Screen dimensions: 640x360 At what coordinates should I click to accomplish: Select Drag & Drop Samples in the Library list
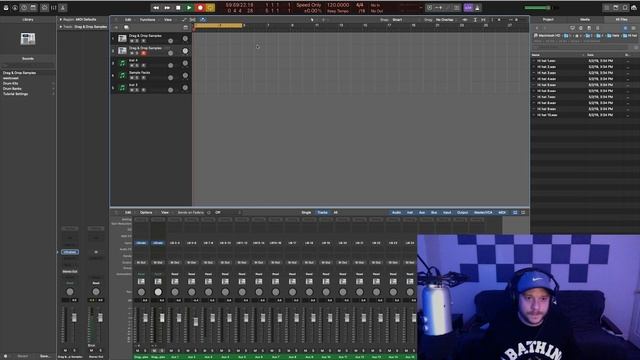pos(27,73)
